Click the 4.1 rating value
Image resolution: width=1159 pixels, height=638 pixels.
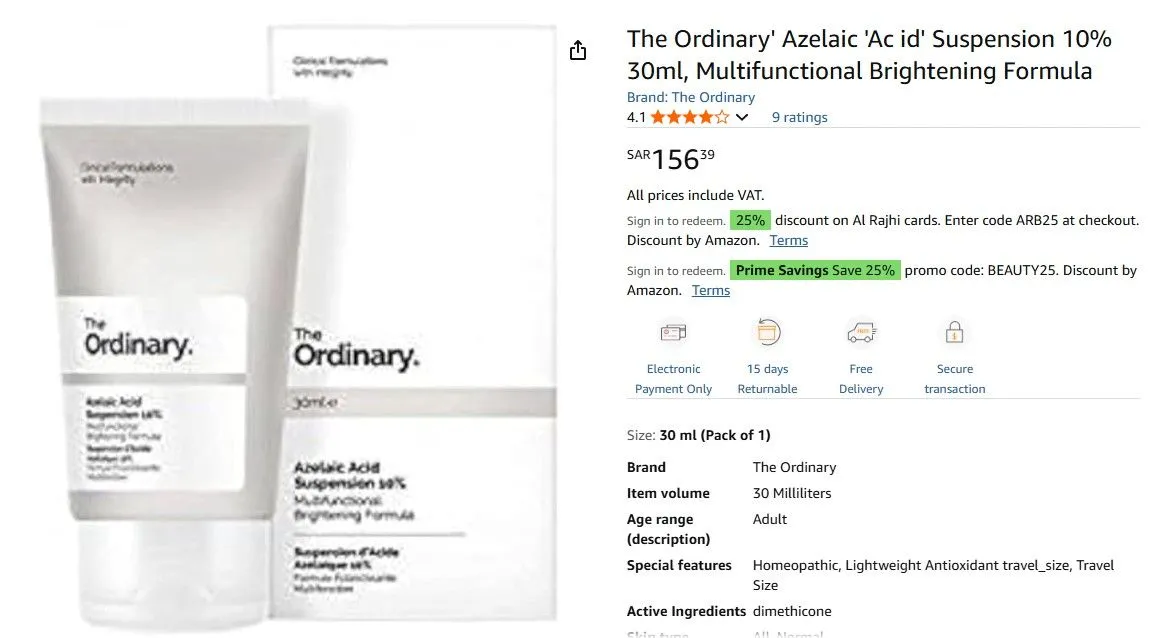[637, 117]
